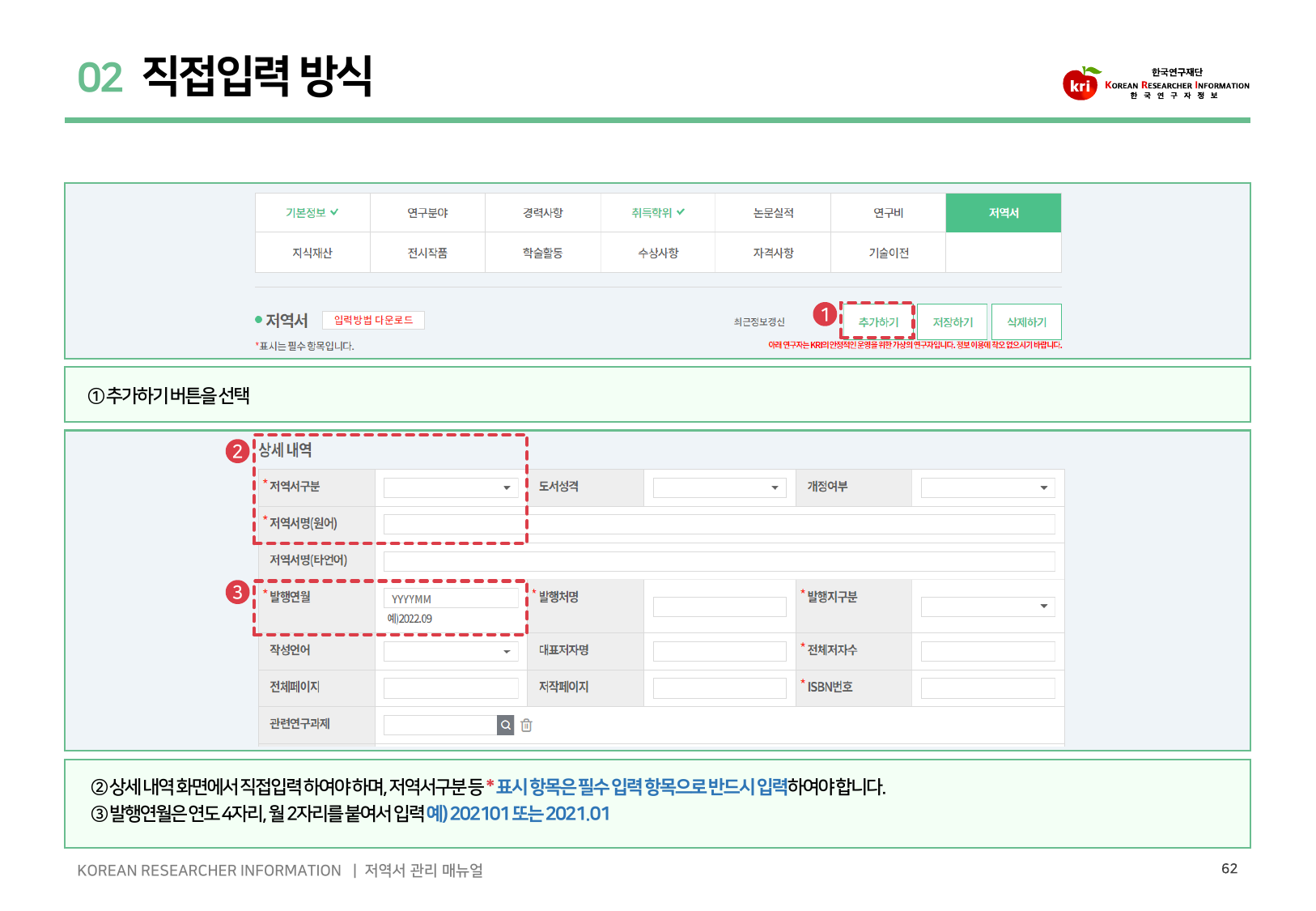This screenshot has height=911, width=1316.
Task: Expand the 발행지구분 dropdown
Action: pos(987,606)
